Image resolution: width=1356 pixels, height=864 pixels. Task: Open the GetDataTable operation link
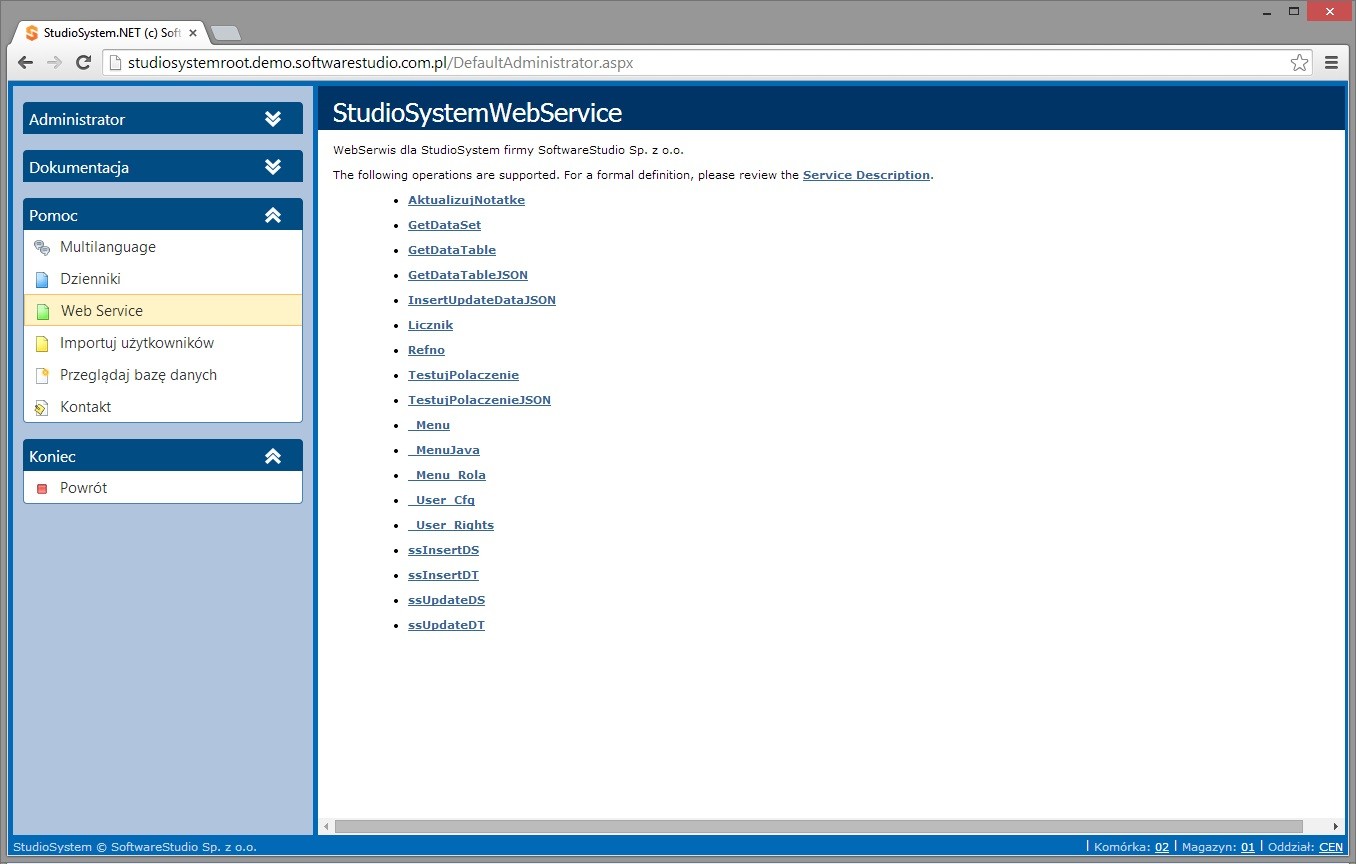click(452, 250)
